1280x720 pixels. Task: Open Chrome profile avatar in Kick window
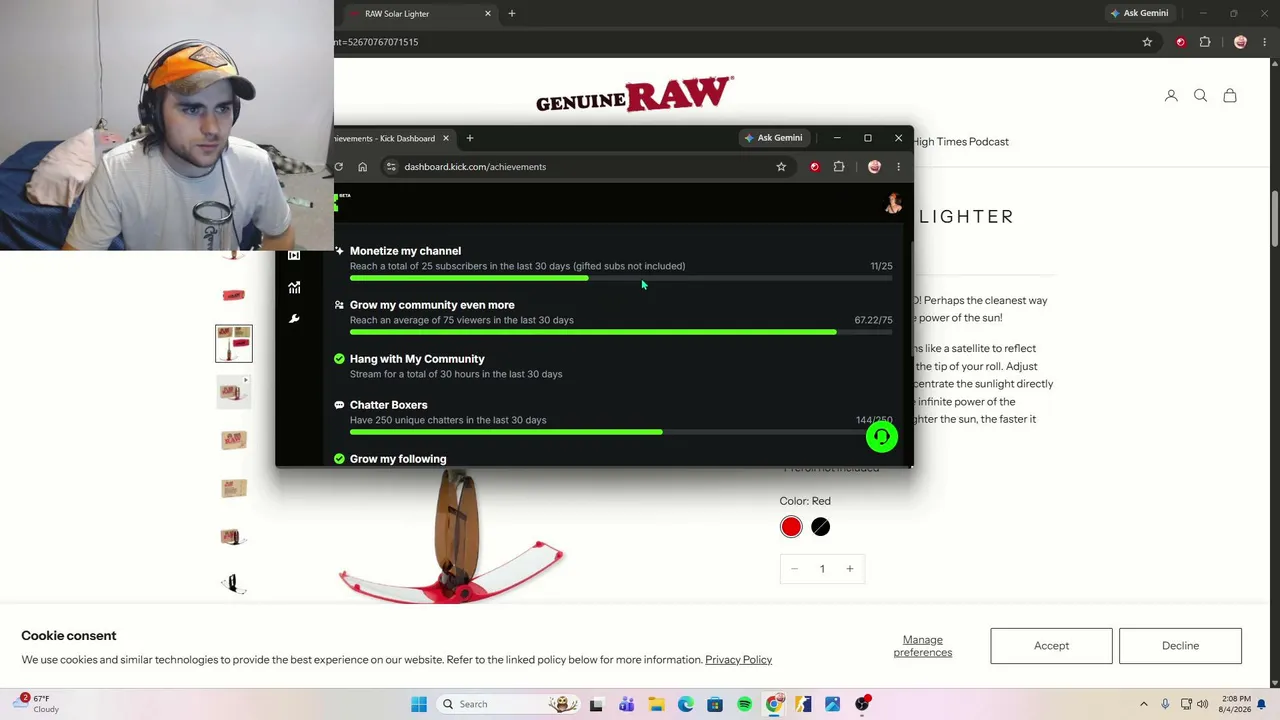[x=875, y=167]
